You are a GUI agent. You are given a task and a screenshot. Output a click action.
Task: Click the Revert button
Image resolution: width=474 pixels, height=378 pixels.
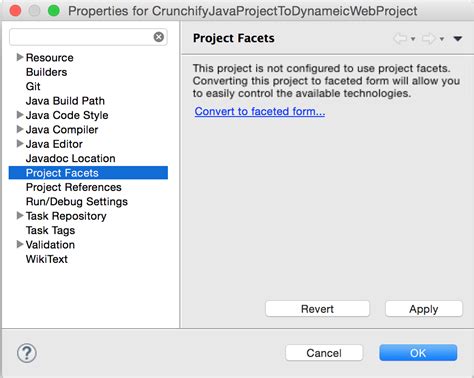(x=317, y=309)
